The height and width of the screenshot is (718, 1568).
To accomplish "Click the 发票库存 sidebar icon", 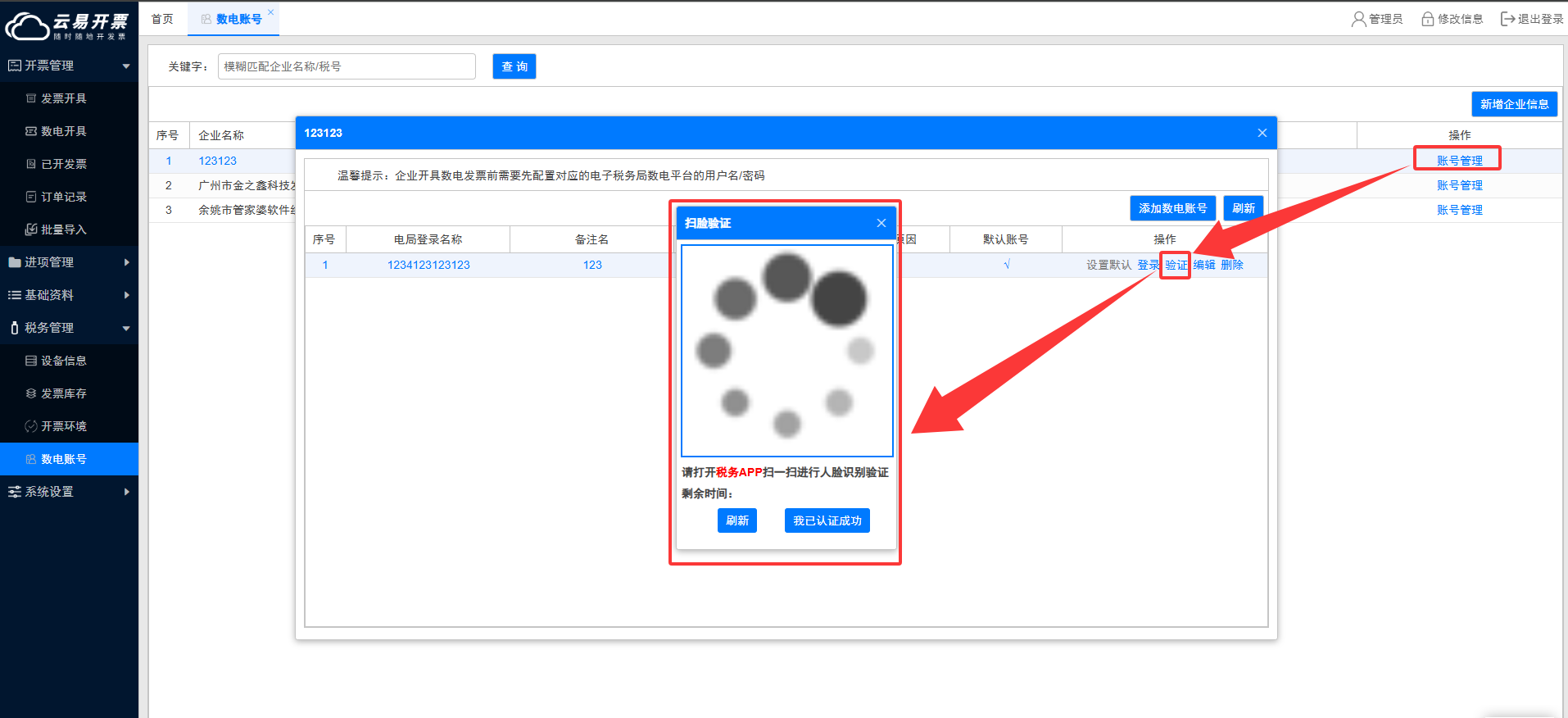I will [x=31, y=393].
